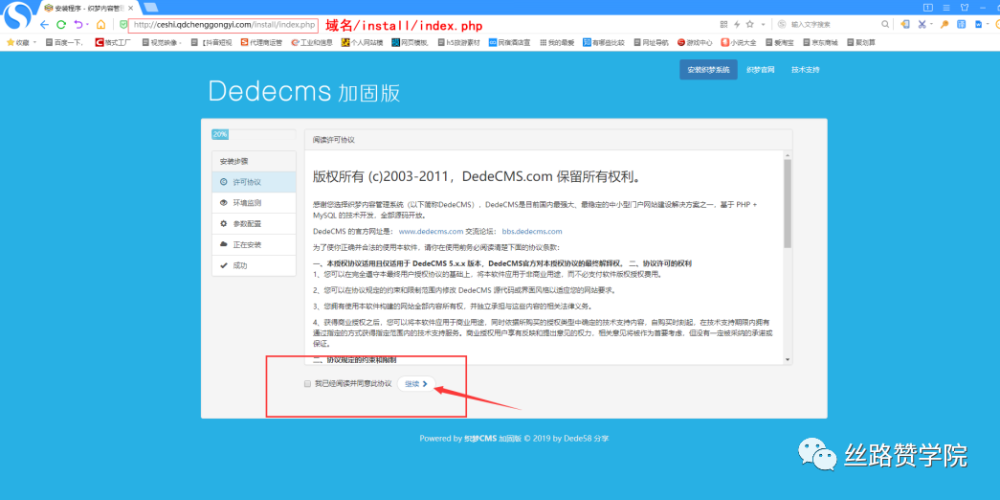The image size is (1000, 500).
Task: Click the license scrollbar down arrow
Action: [788, 360]
